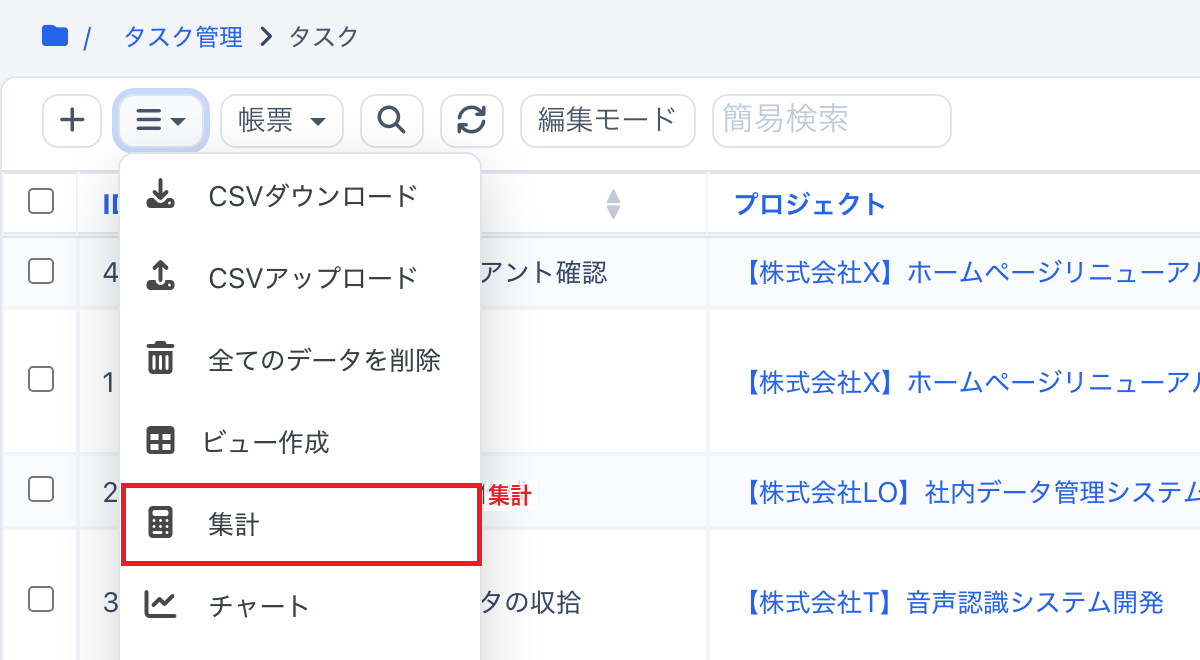Click the refresh reload button
The width and height of the screenshot is (1200, 660).
click(x=472, y=121)
